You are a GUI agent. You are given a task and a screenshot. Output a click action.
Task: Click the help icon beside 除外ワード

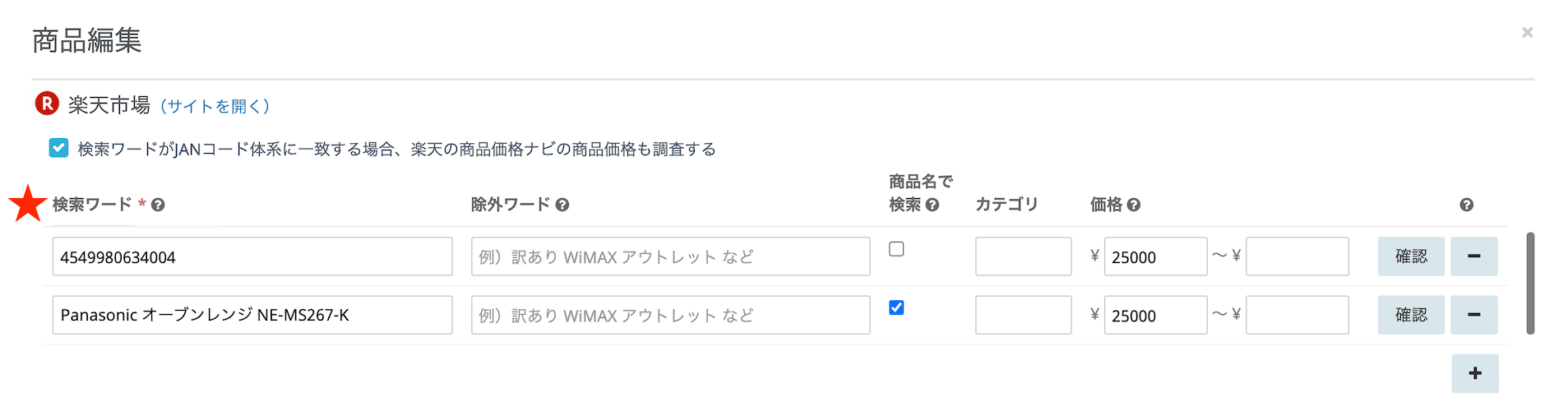(x=562, y=205)
